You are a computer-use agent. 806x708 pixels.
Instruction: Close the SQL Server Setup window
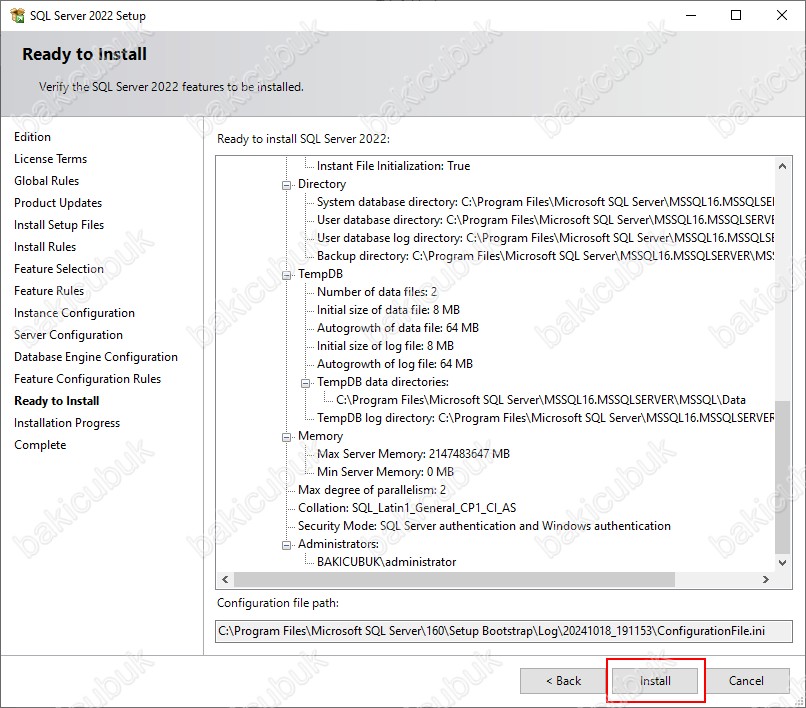tap(782, 15)
